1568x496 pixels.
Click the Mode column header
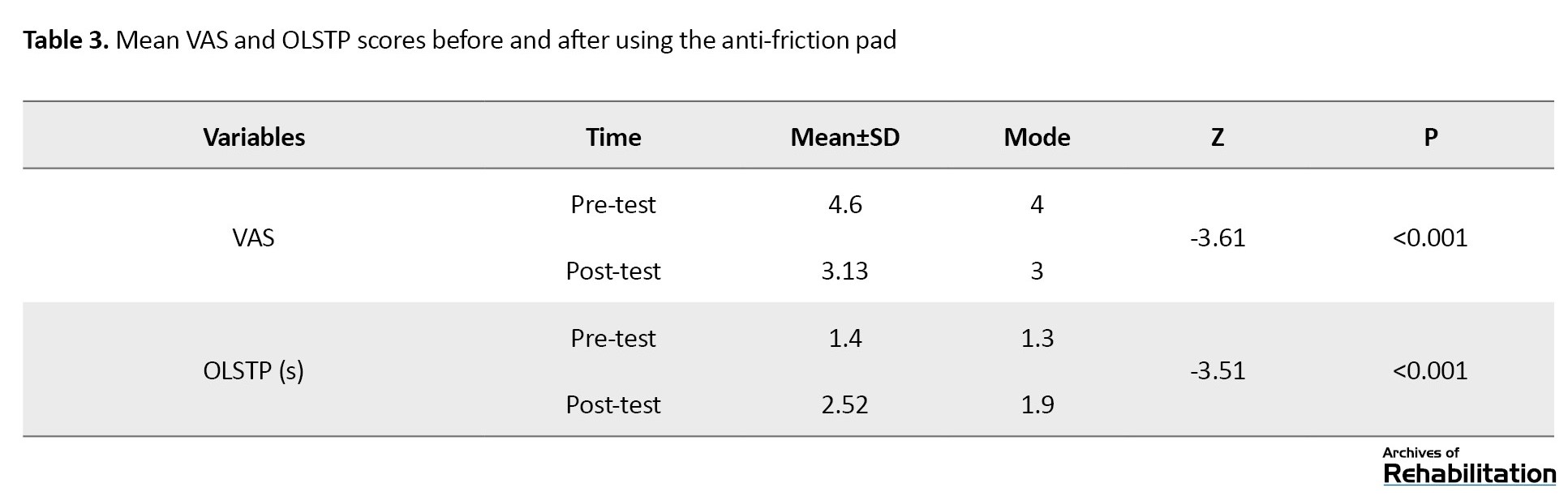1037,137
